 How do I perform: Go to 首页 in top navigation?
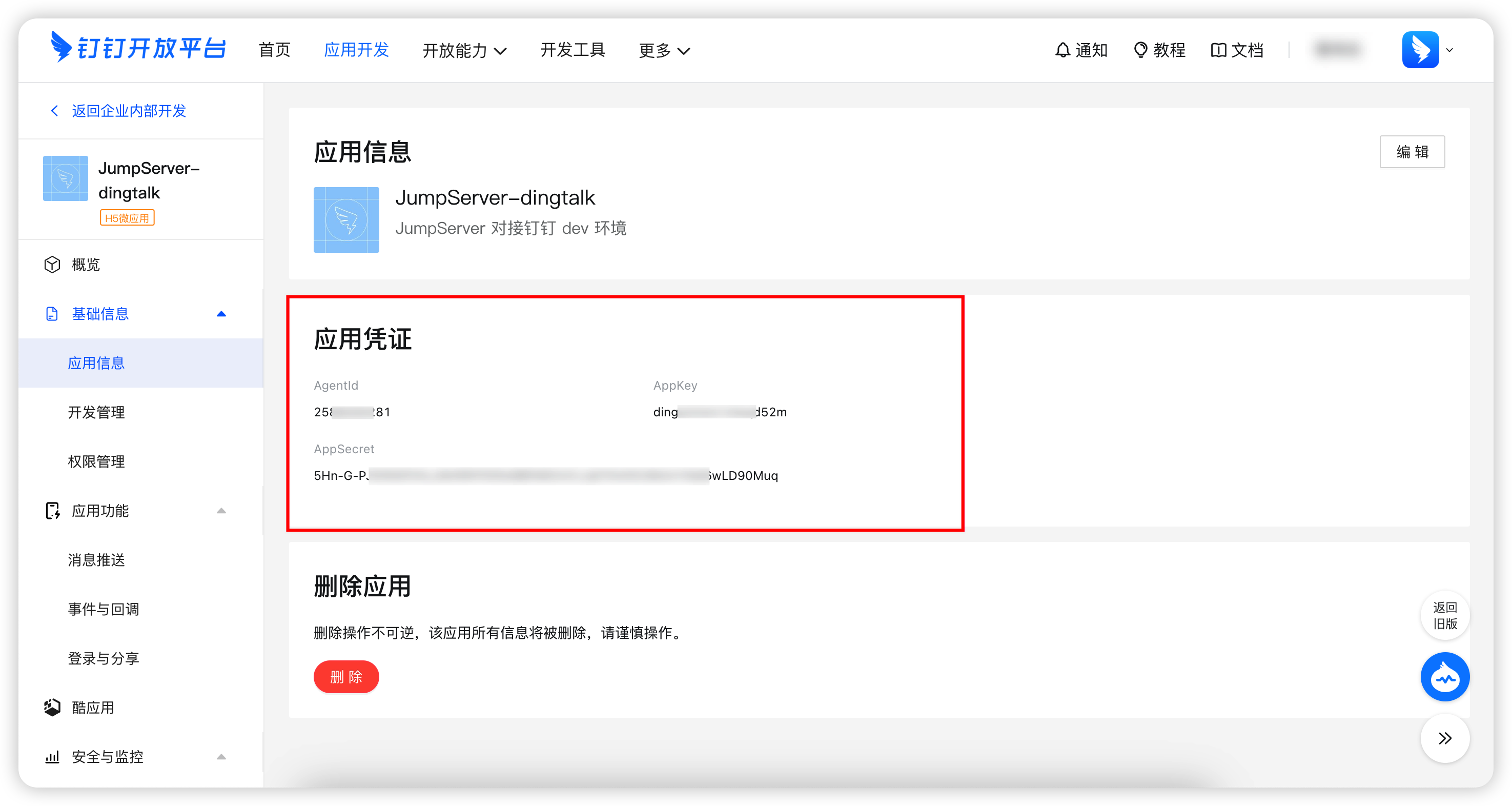point(275,50)
